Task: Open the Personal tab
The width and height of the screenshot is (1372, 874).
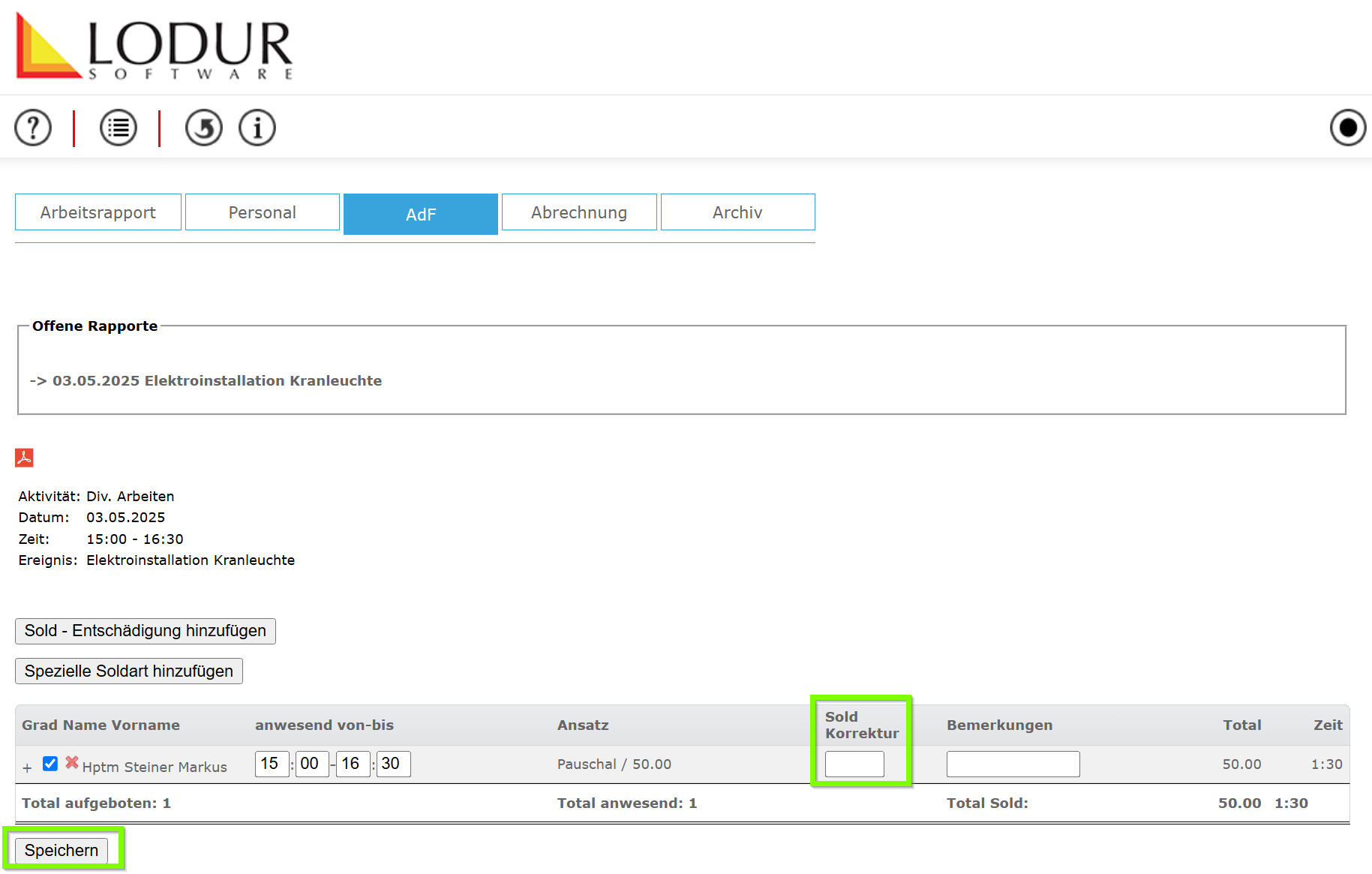Action: (x=263, y=212)
